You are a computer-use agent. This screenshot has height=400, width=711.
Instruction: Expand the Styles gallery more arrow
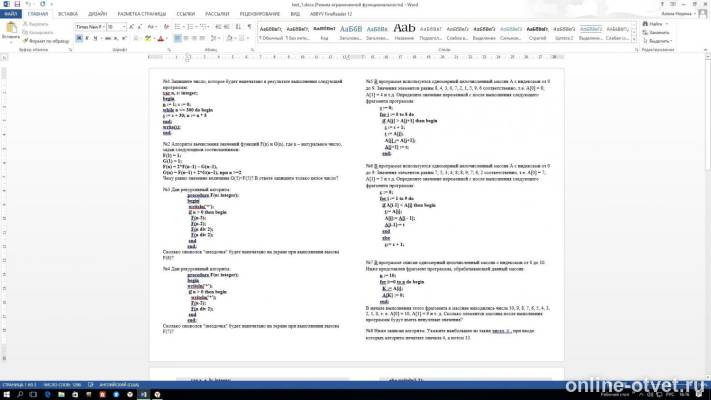click(634, 40)
